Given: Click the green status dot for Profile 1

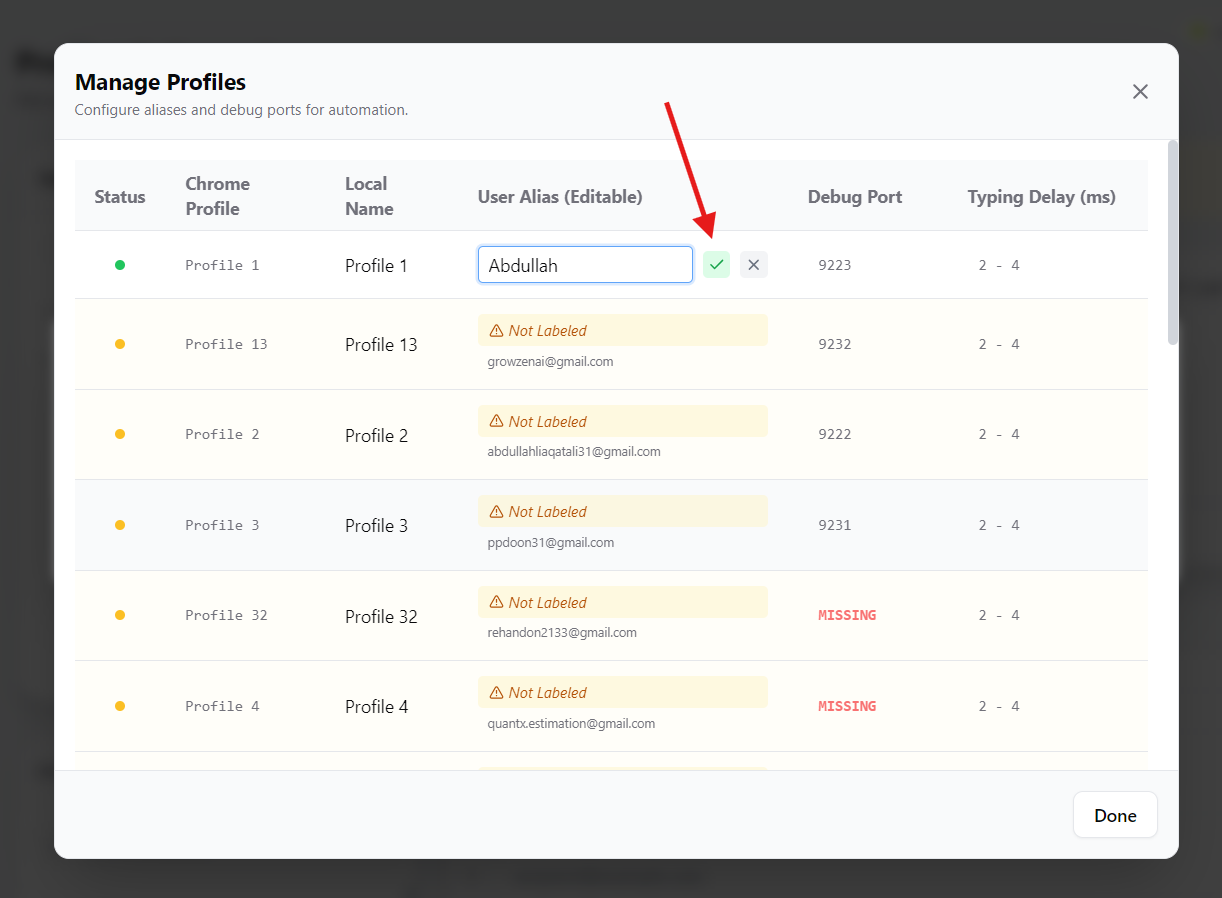Looking at the screenshot, I should click(120, 265).
